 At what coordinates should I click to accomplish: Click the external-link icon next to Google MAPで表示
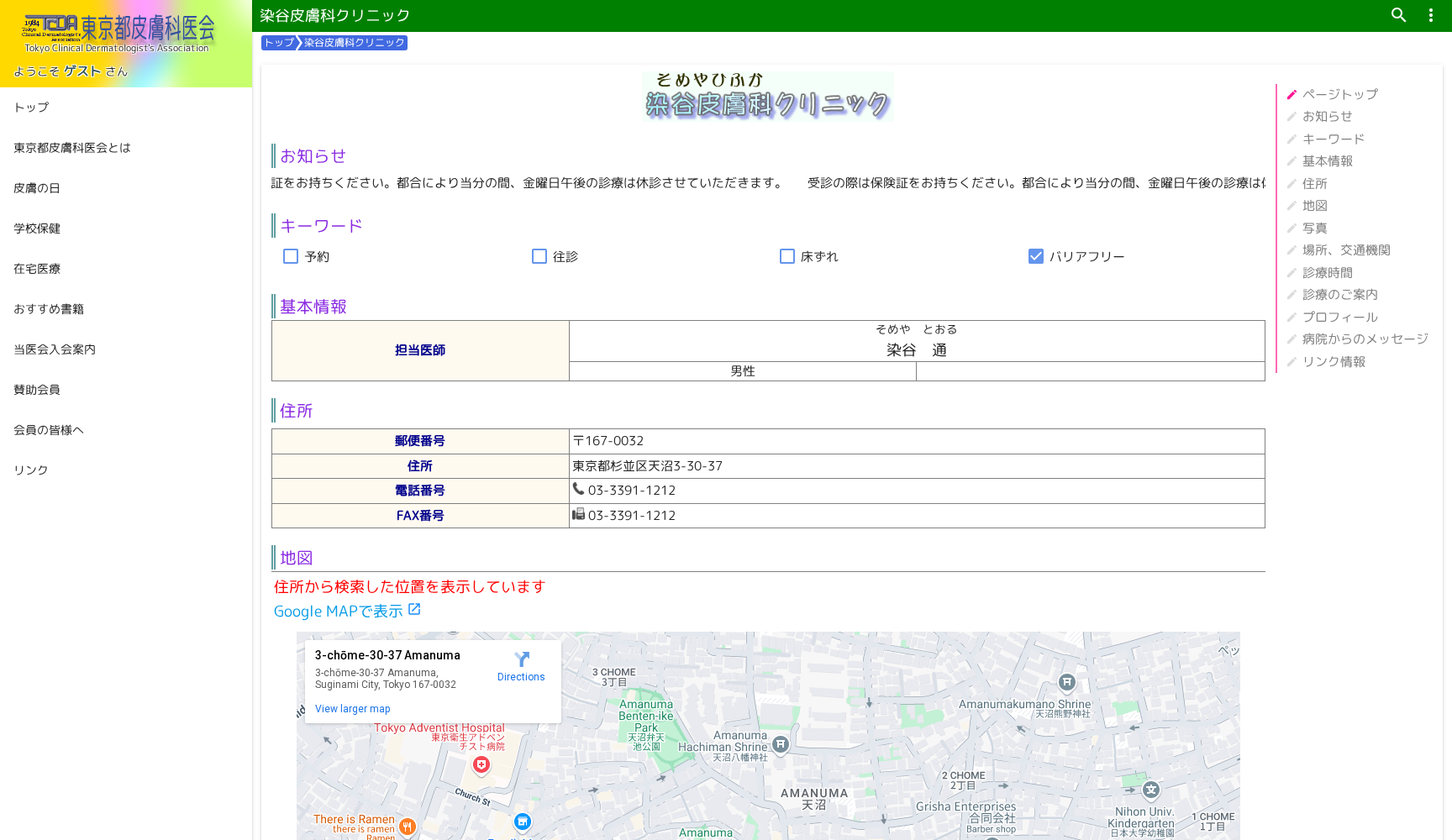tap(413, 608)
